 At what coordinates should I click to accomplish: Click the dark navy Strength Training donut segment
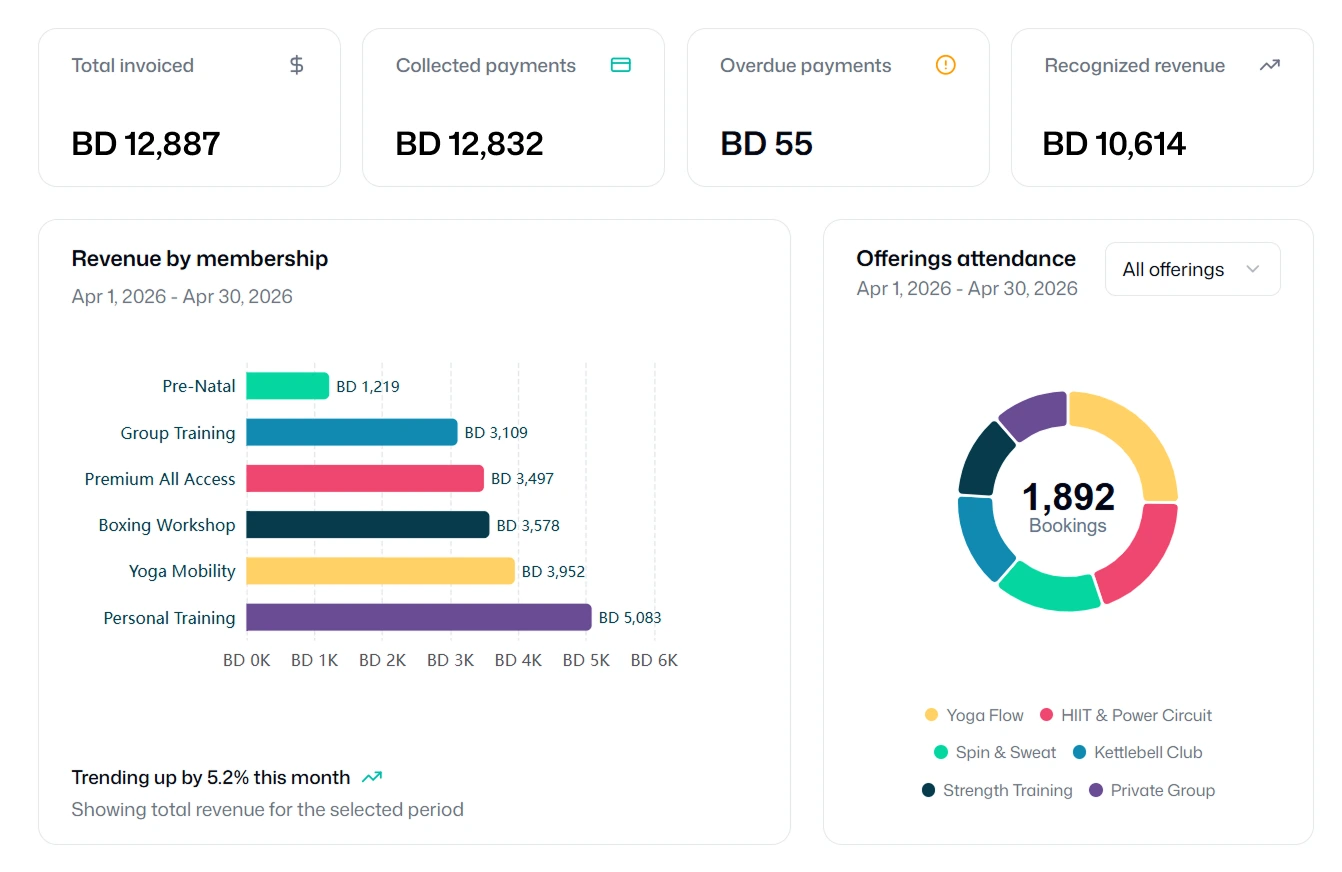985,459
